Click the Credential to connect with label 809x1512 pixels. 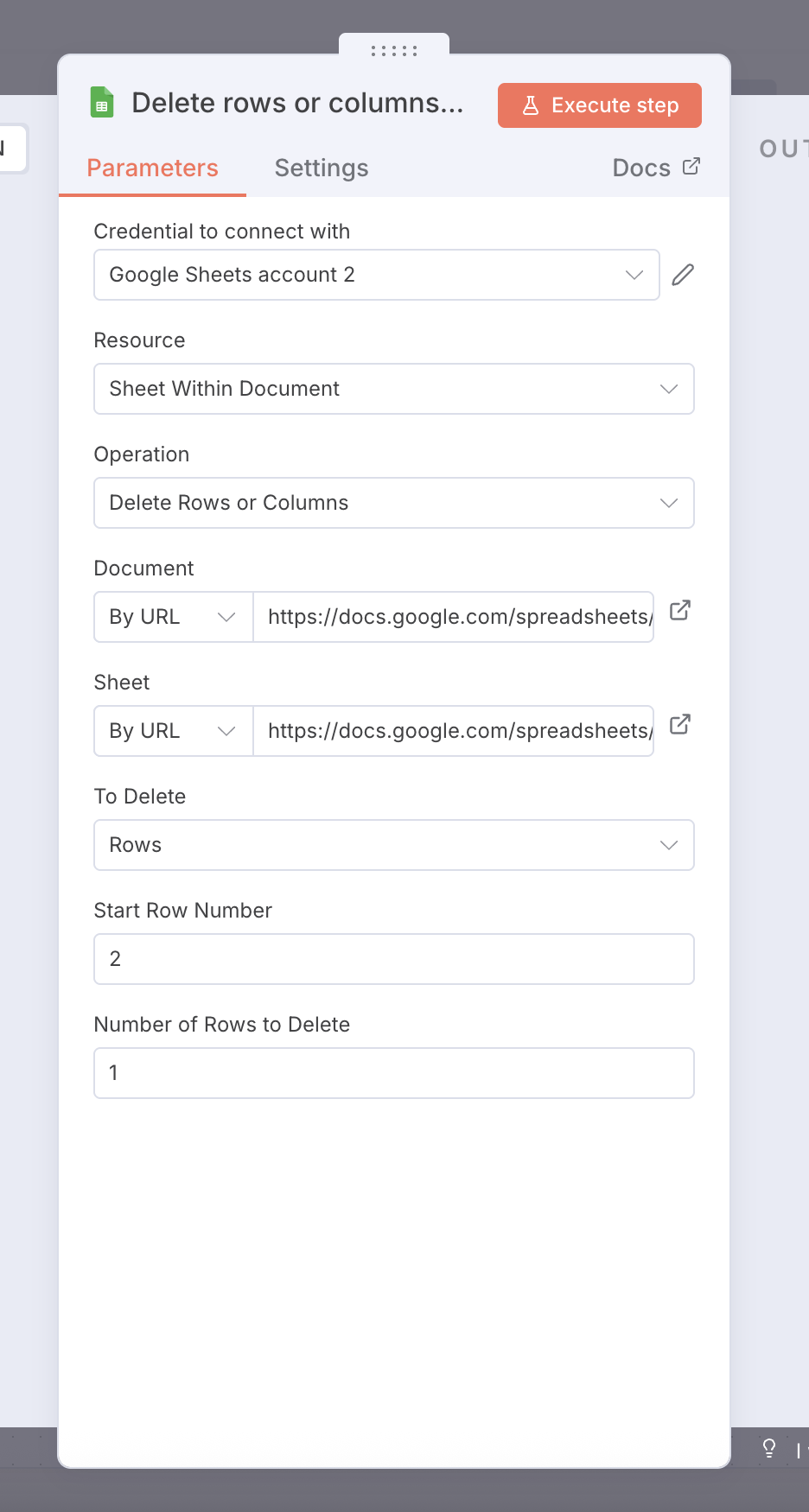point(222,232)
